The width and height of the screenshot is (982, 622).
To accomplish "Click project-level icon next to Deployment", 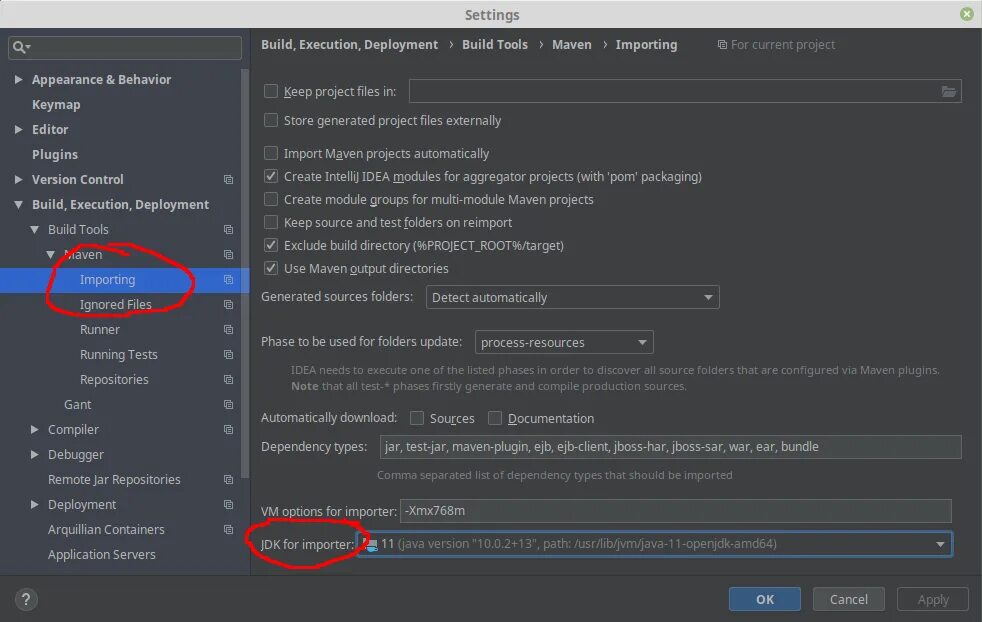I will [229, 505].
